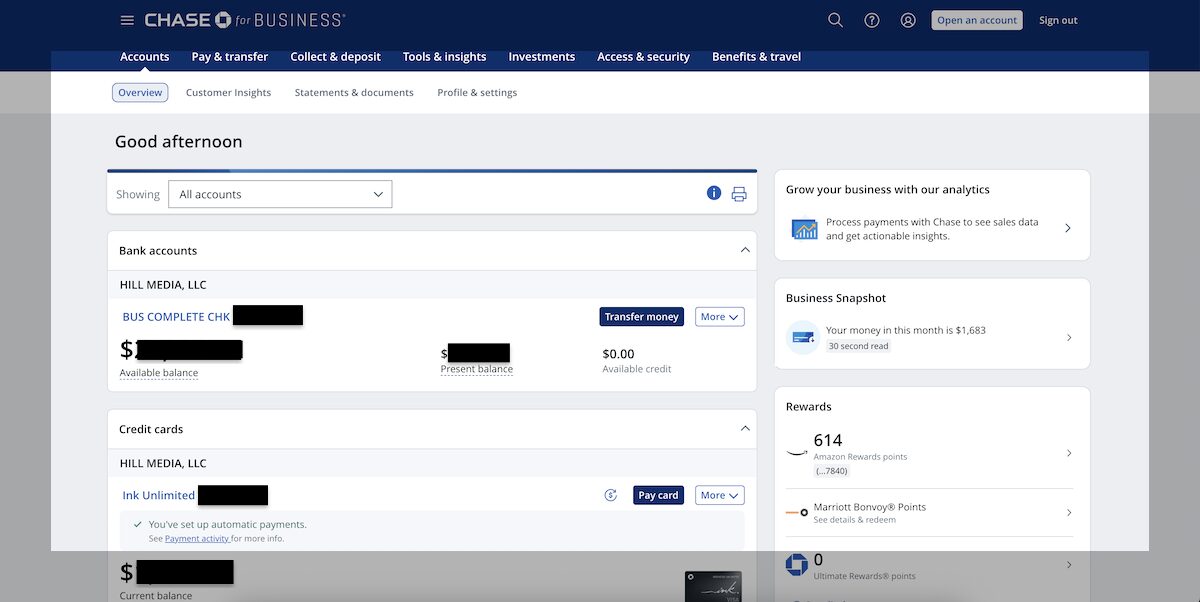Open the hamburger navigation menu
This screenshot has width=1200, height=602.
pos(127,20)
